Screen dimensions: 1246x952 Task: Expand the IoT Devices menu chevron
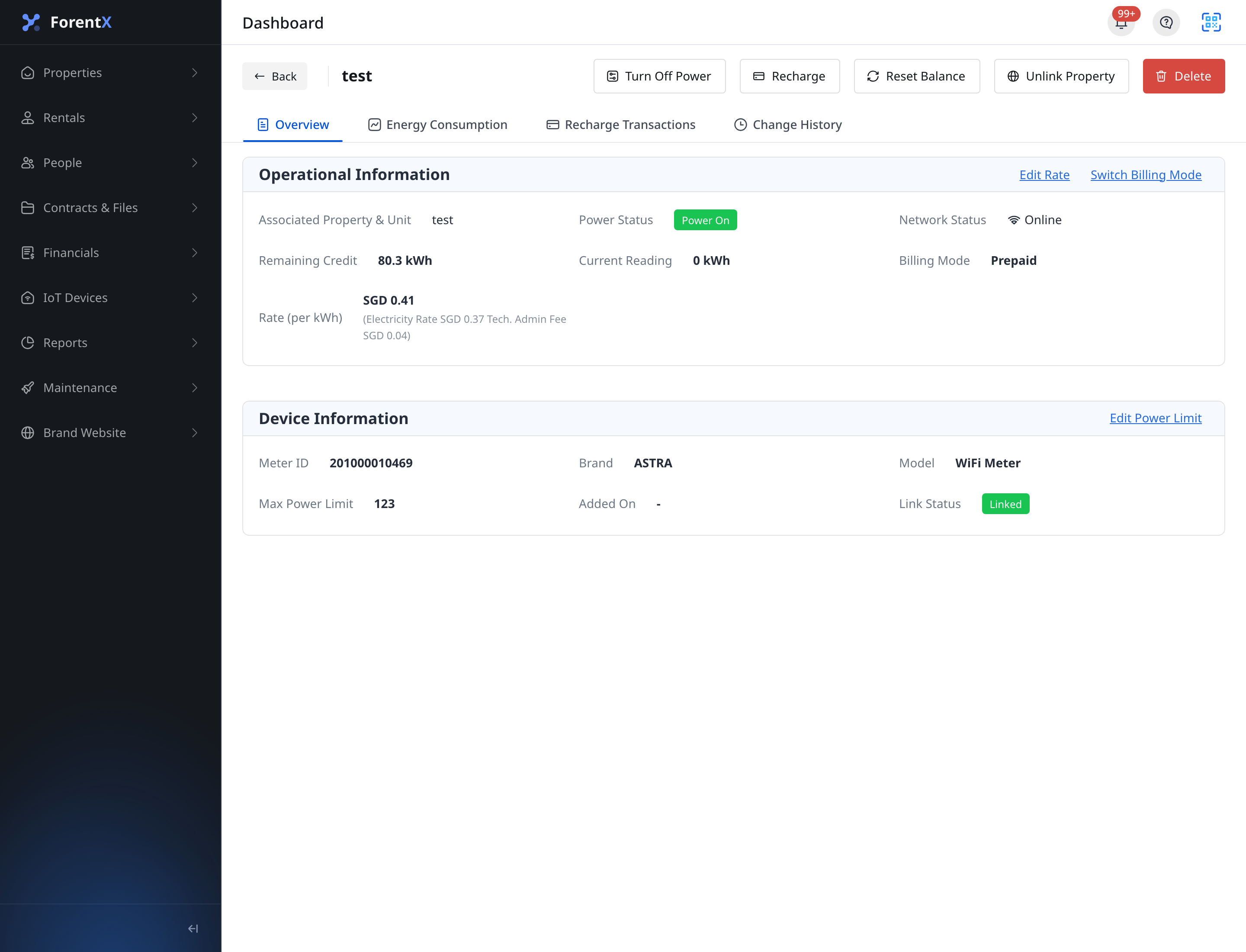(x=194, y=298)
